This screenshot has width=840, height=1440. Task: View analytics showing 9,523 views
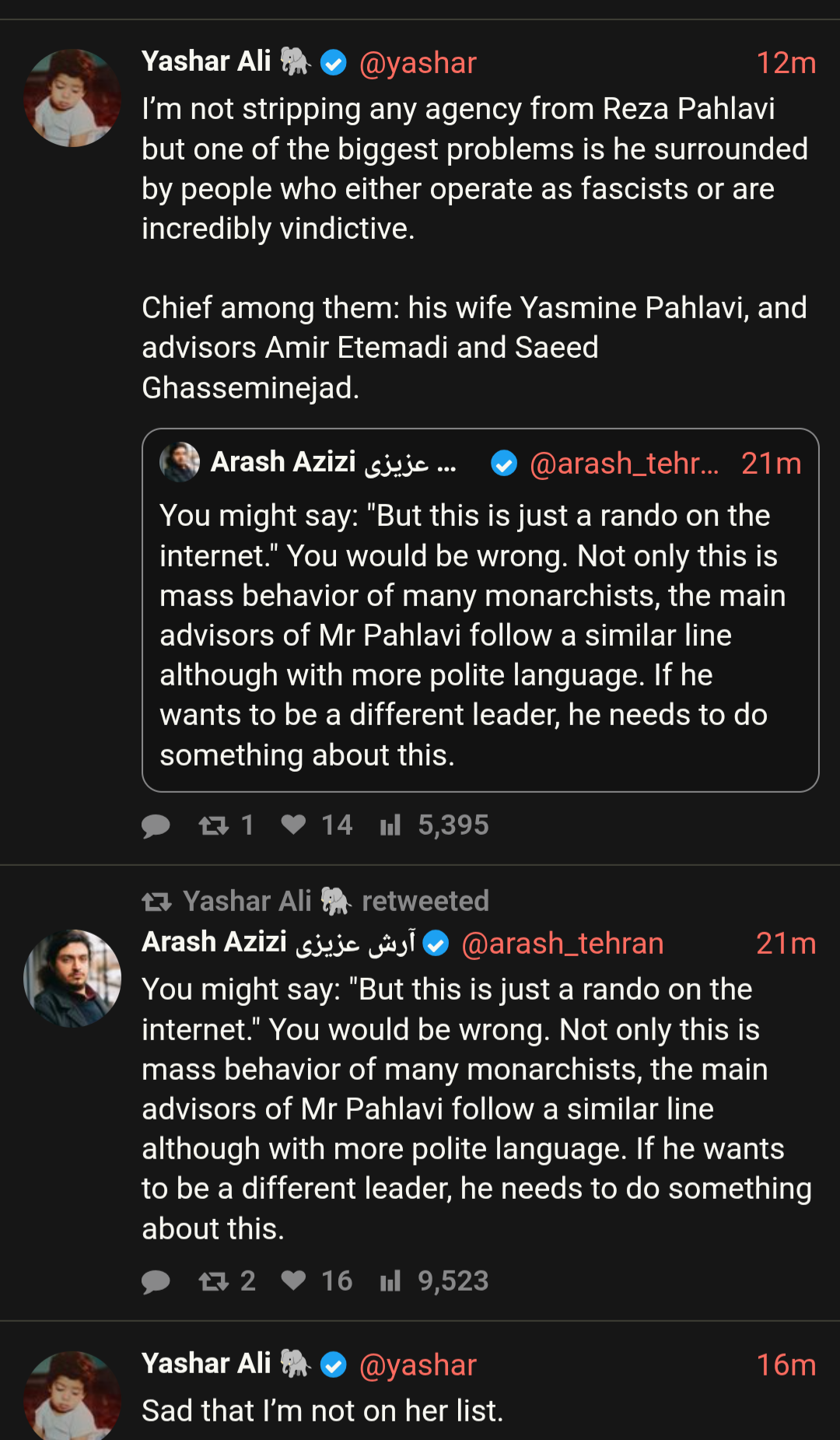point(390,1281)
